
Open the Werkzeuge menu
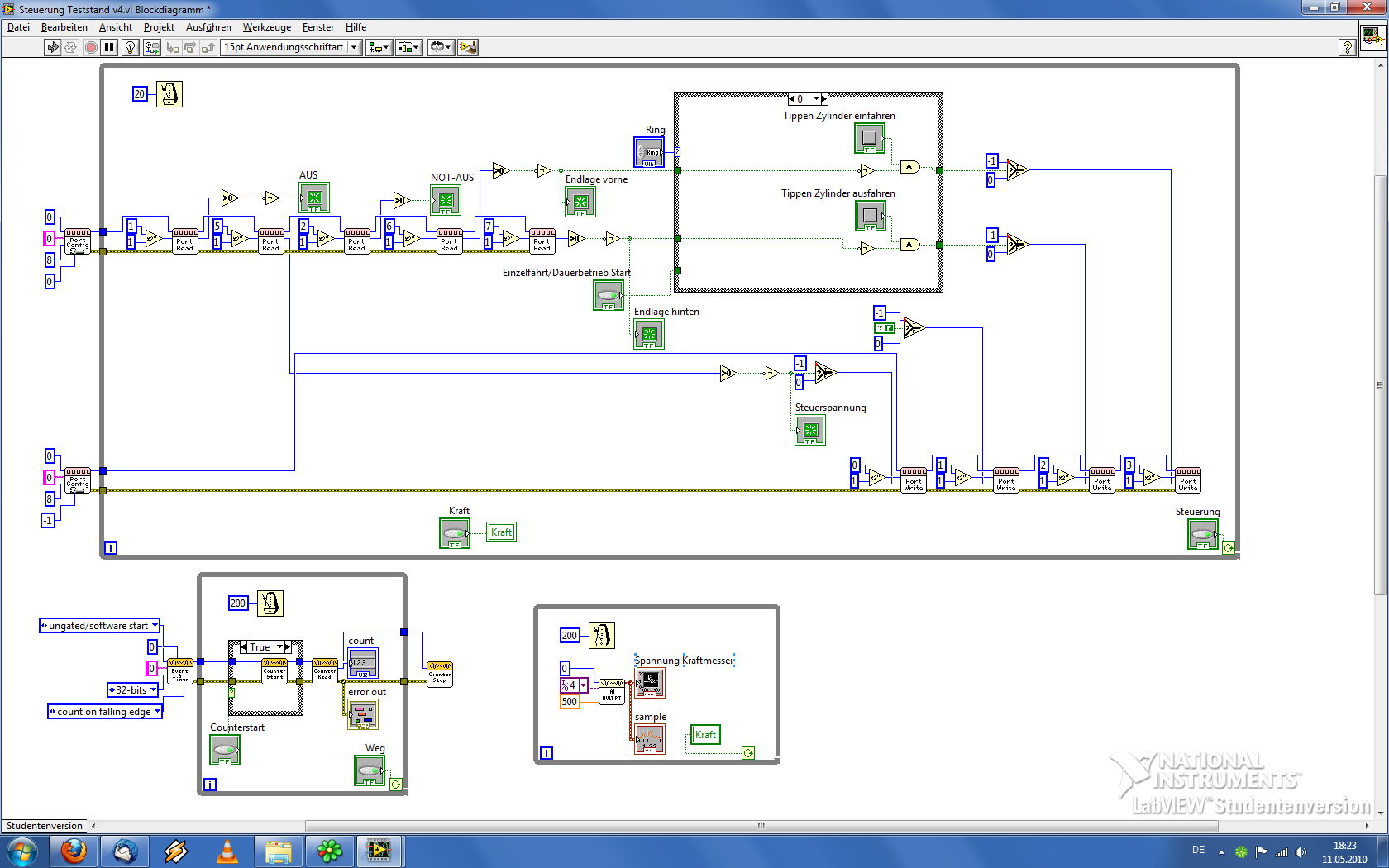(267, 27)
